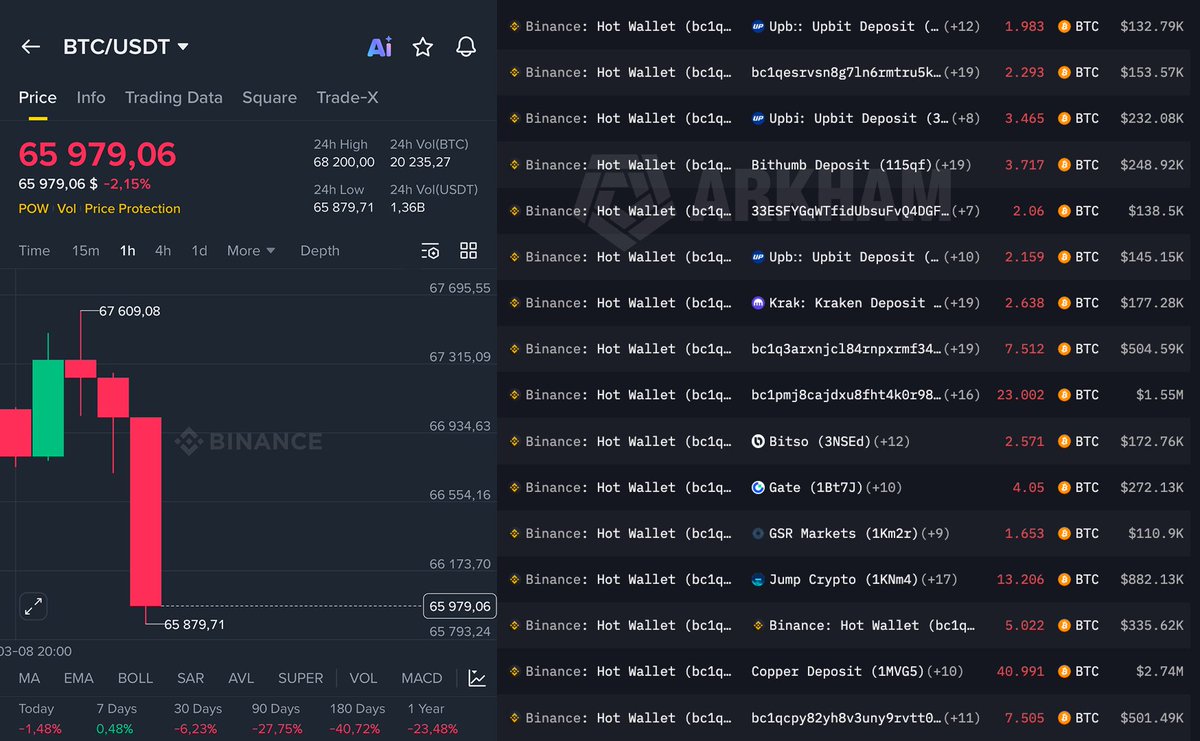Click the Bitso entity icon
The width and height of the screenshot is (1200, 741).
point(758,441)
